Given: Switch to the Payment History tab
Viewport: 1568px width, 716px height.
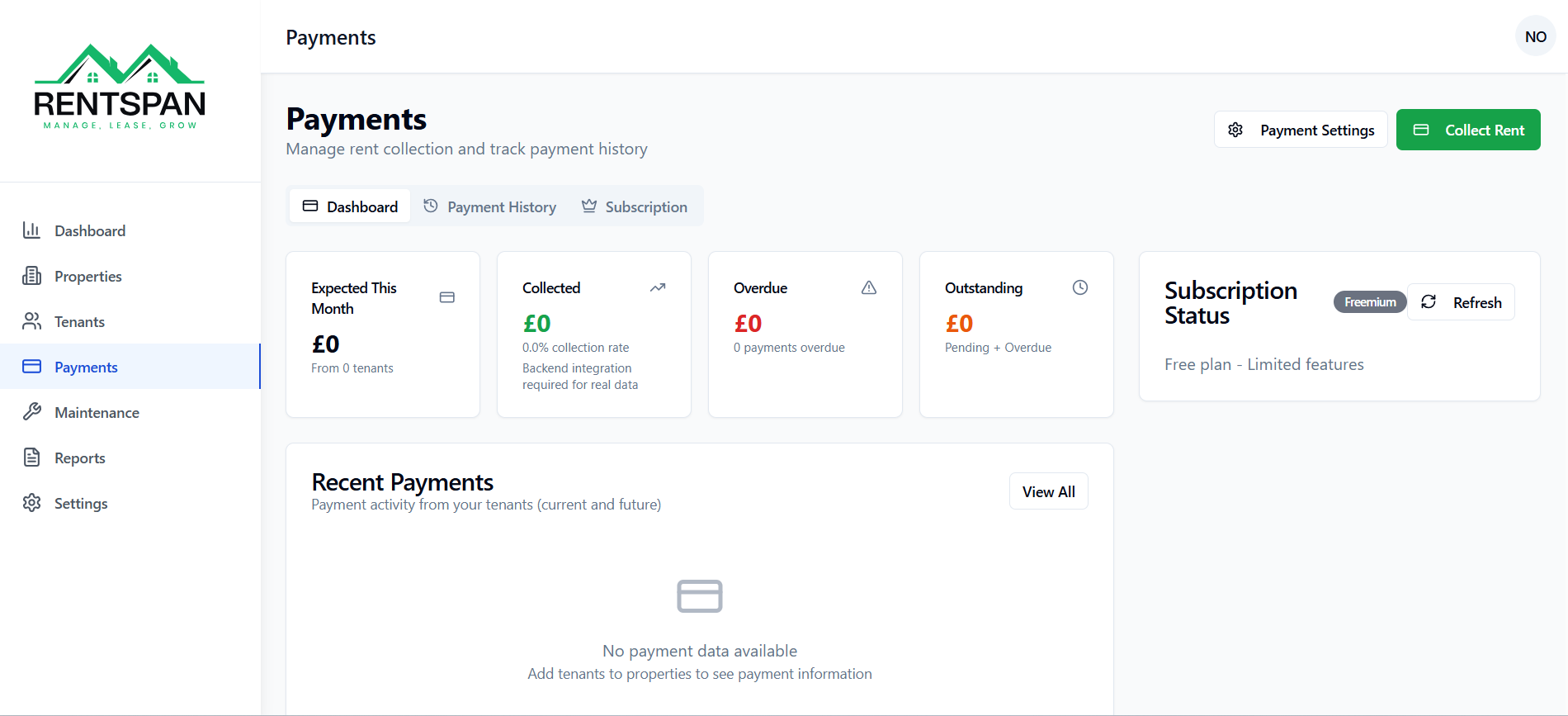Looking at the screenshot, I should click(490, 206).
